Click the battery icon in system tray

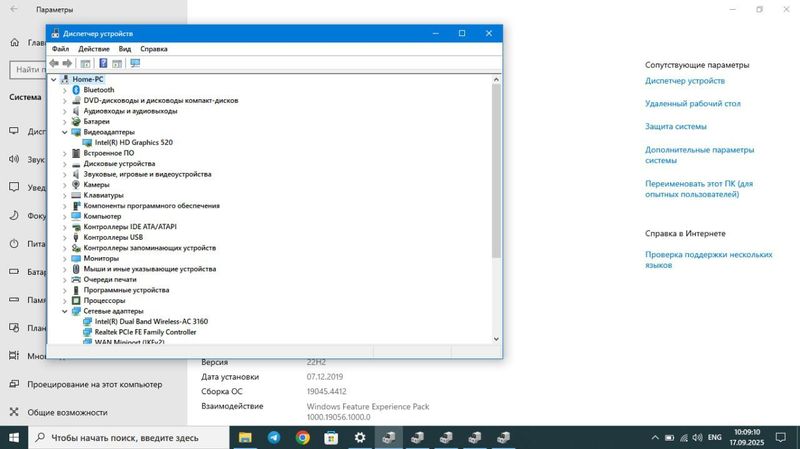pyautogui.click(x=669, y=438)
